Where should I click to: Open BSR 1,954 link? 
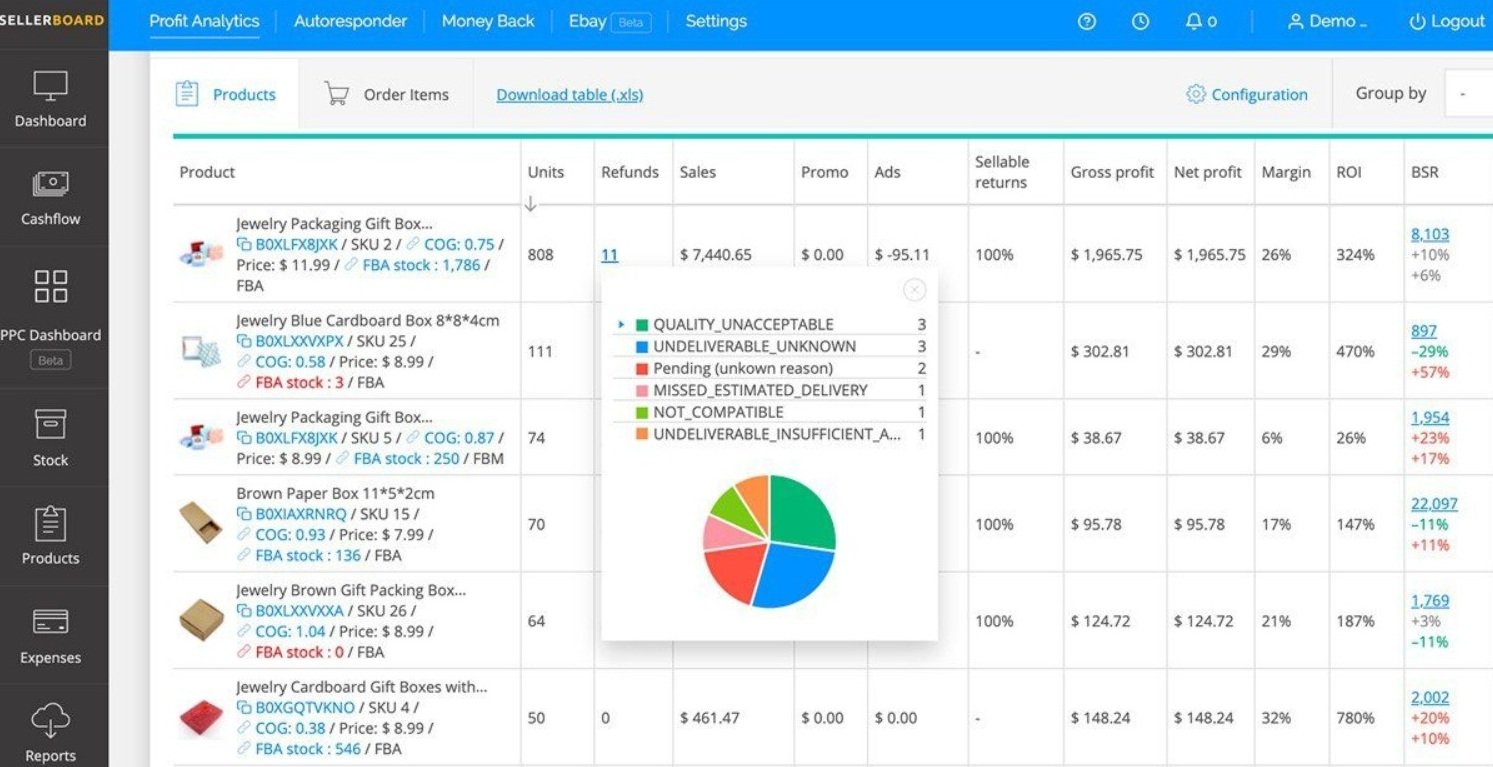(1430, 417)
